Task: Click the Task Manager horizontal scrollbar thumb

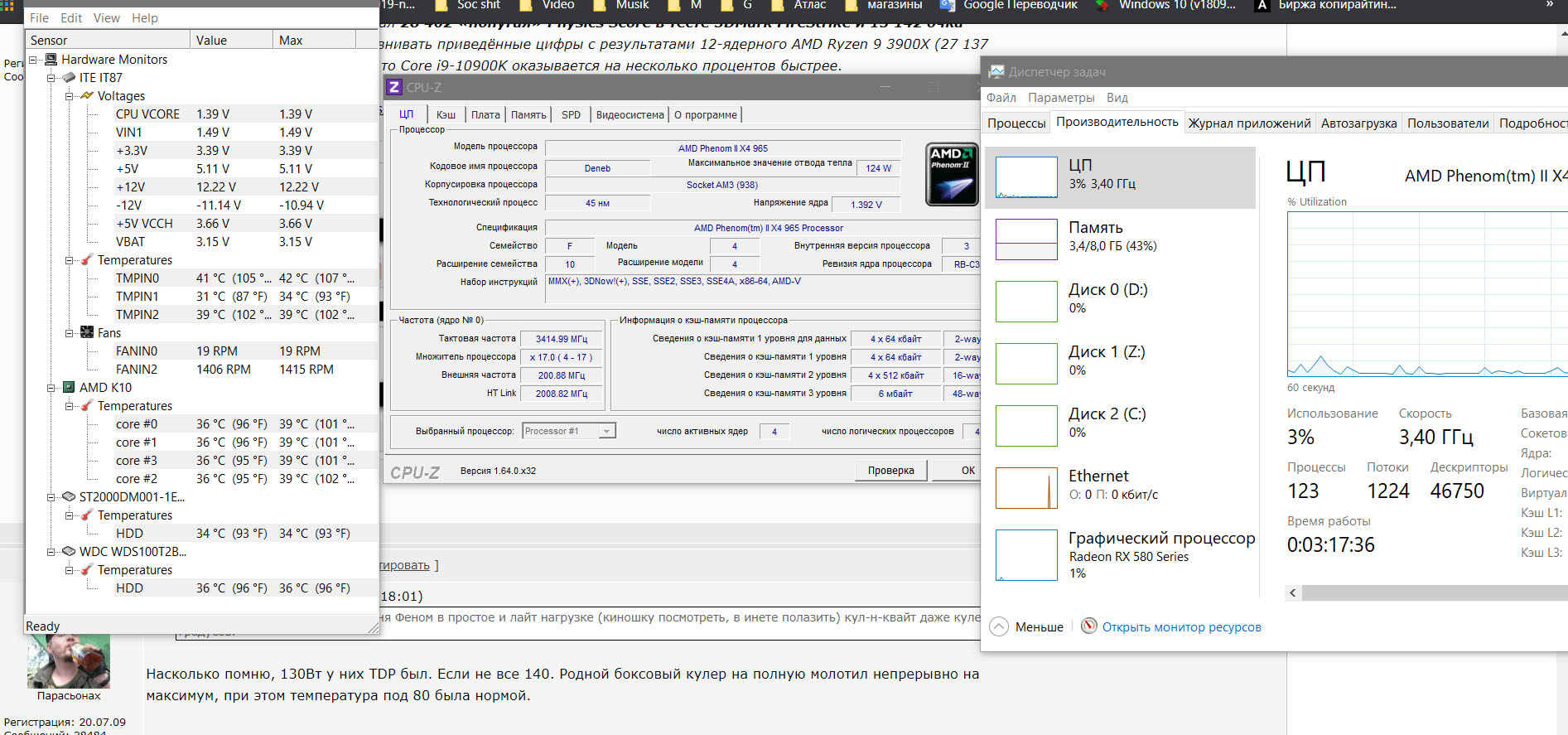Action: (x=1435, y=592)
